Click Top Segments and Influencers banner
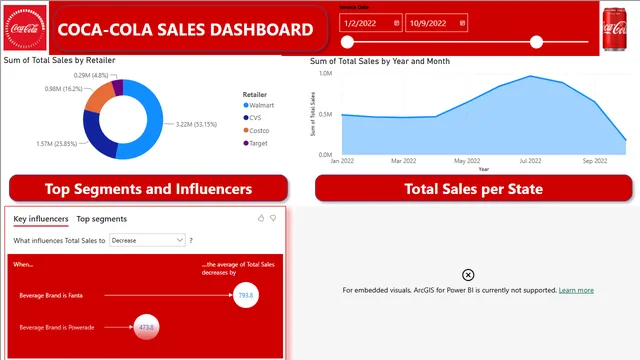The width and height of the screenshot is (640, 360). coord(149,189)
